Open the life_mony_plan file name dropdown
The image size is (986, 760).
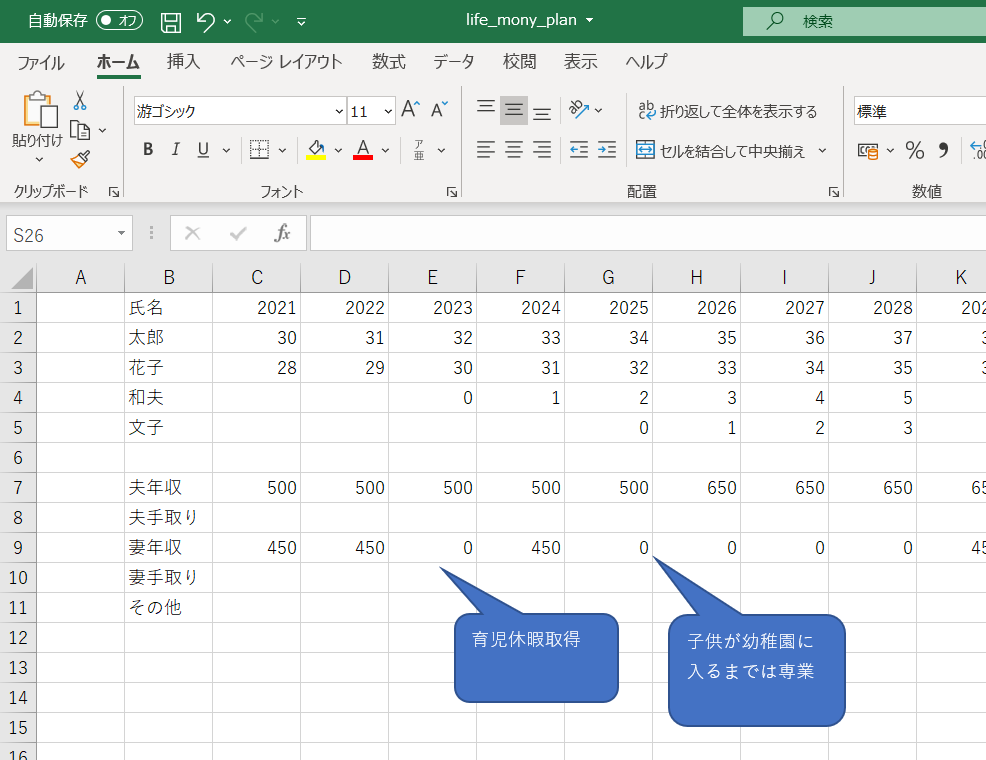tap(589, 21)
